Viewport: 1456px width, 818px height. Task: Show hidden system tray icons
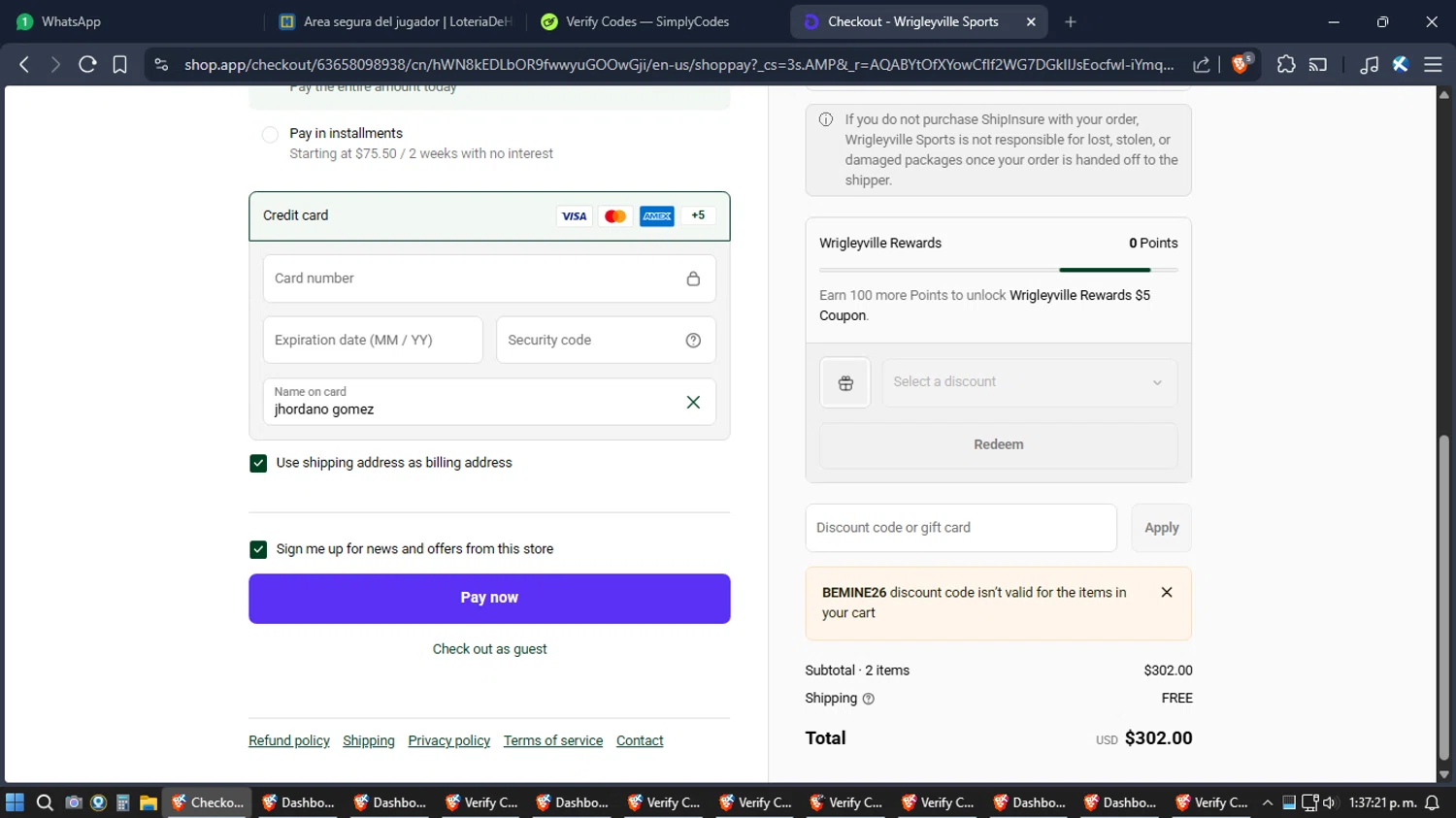point(1268,802)
